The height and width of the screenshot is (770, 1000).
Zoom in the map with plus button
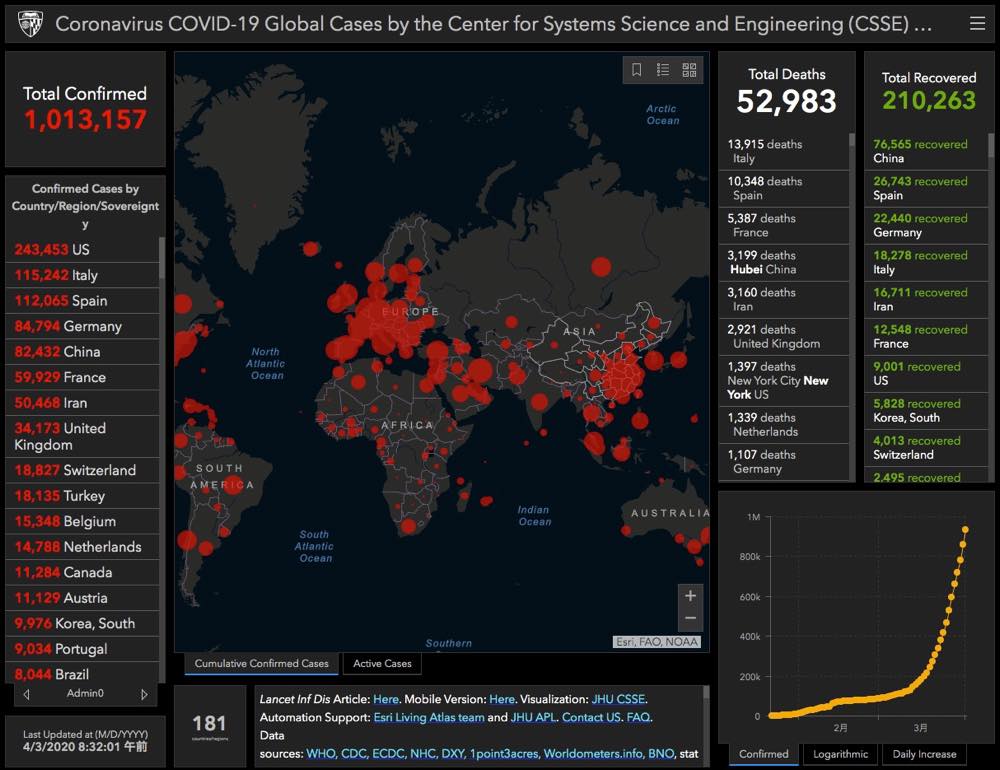pos(690,596)
